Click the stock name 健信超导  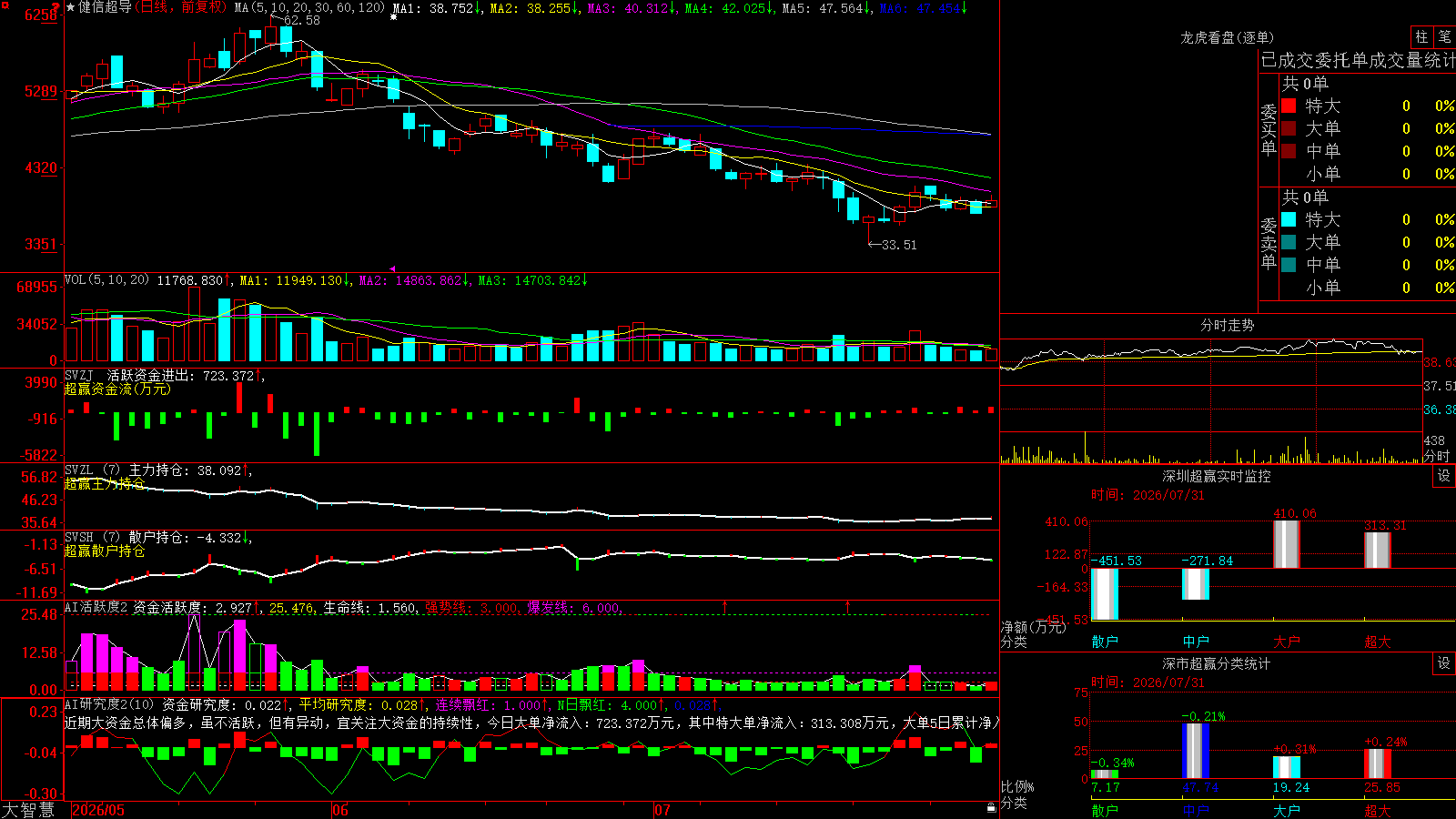[105, 7]
